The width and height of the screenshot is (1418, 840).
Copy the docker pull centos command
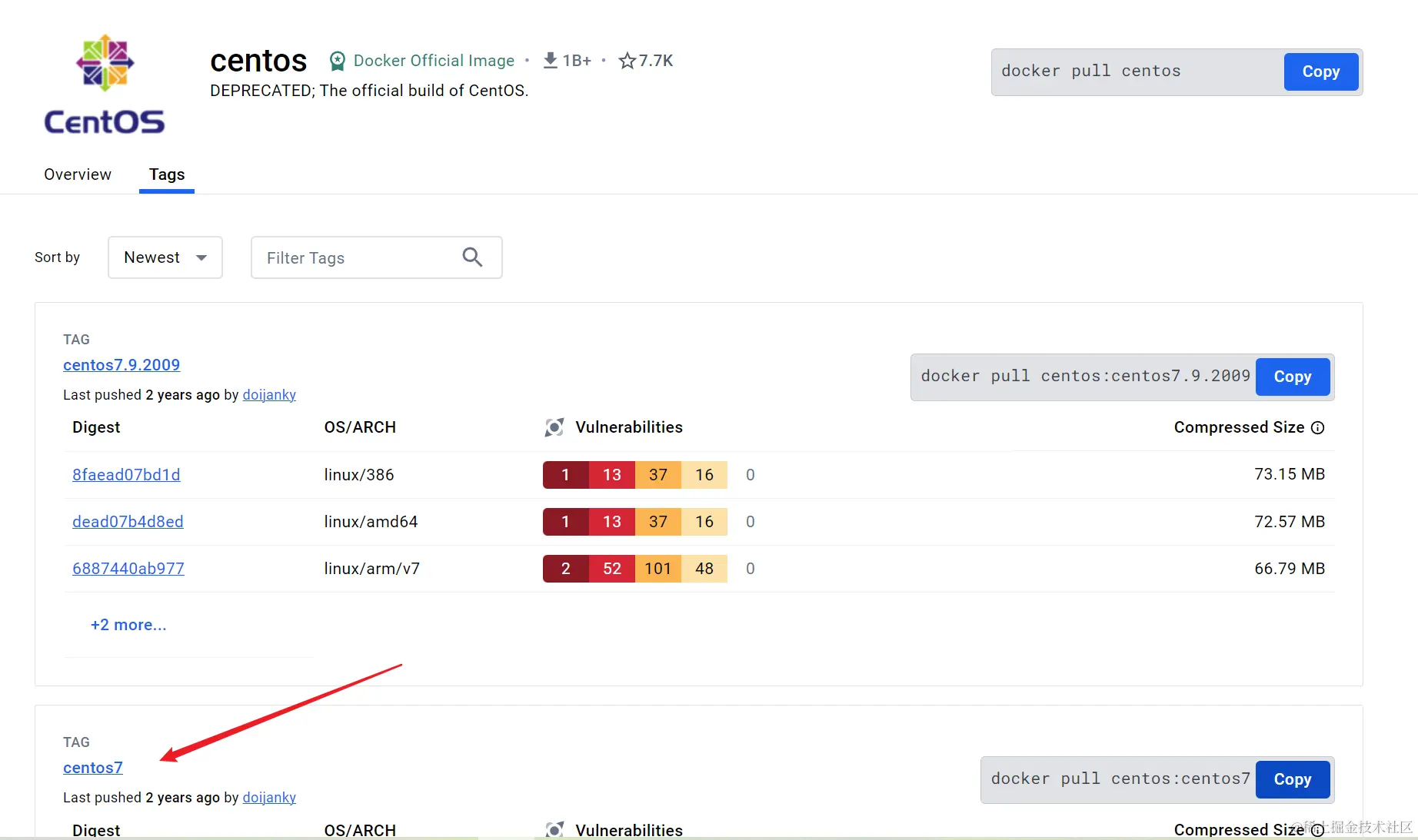coord(1321,71)
